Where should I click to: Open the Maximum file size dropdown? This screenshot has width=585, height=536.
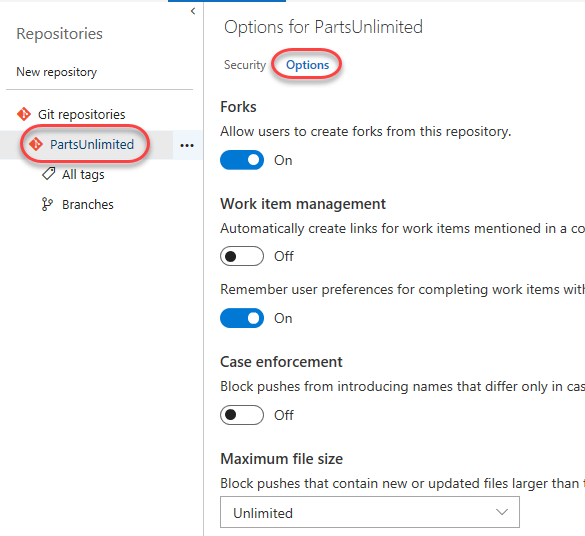[370, 512]
